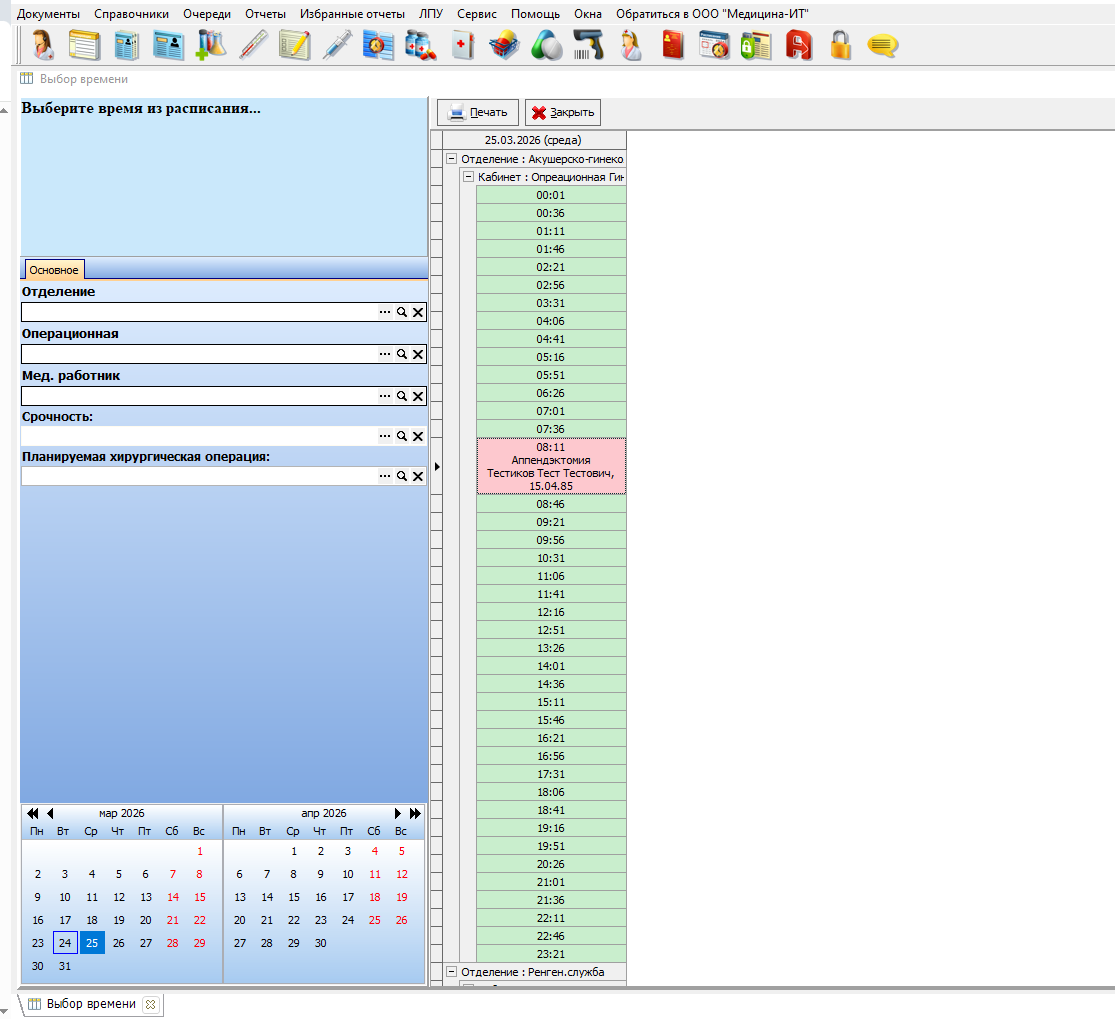Open the Отчеты menu
1115x1019 pixels.
tap(265, 14)
